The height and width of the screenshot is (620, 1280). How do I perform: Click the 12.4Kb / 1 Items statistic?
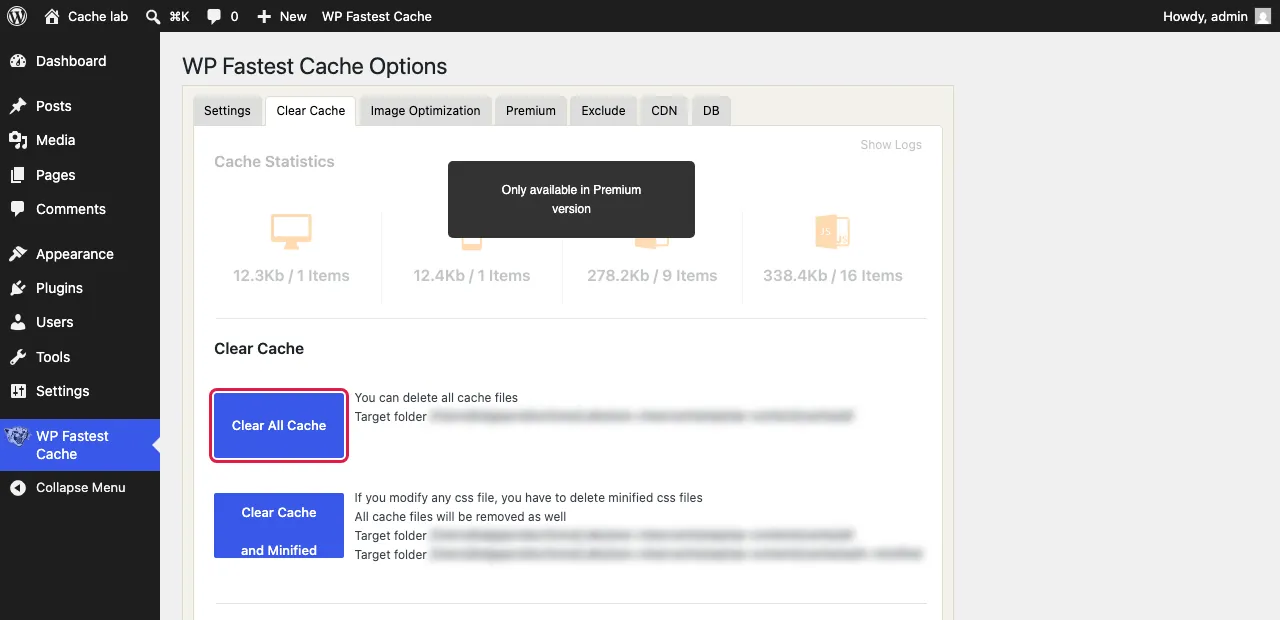pos(472,276)
